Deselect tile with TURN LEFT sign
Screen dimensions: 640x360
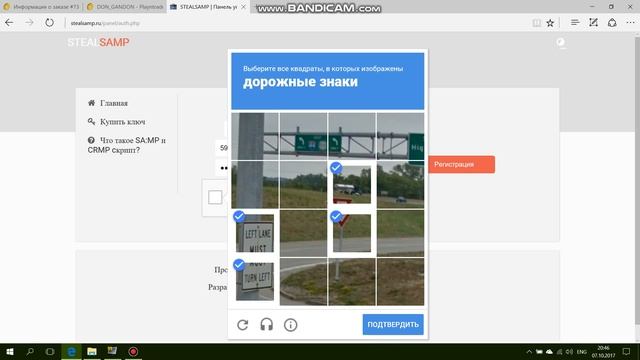coord(255,282)
